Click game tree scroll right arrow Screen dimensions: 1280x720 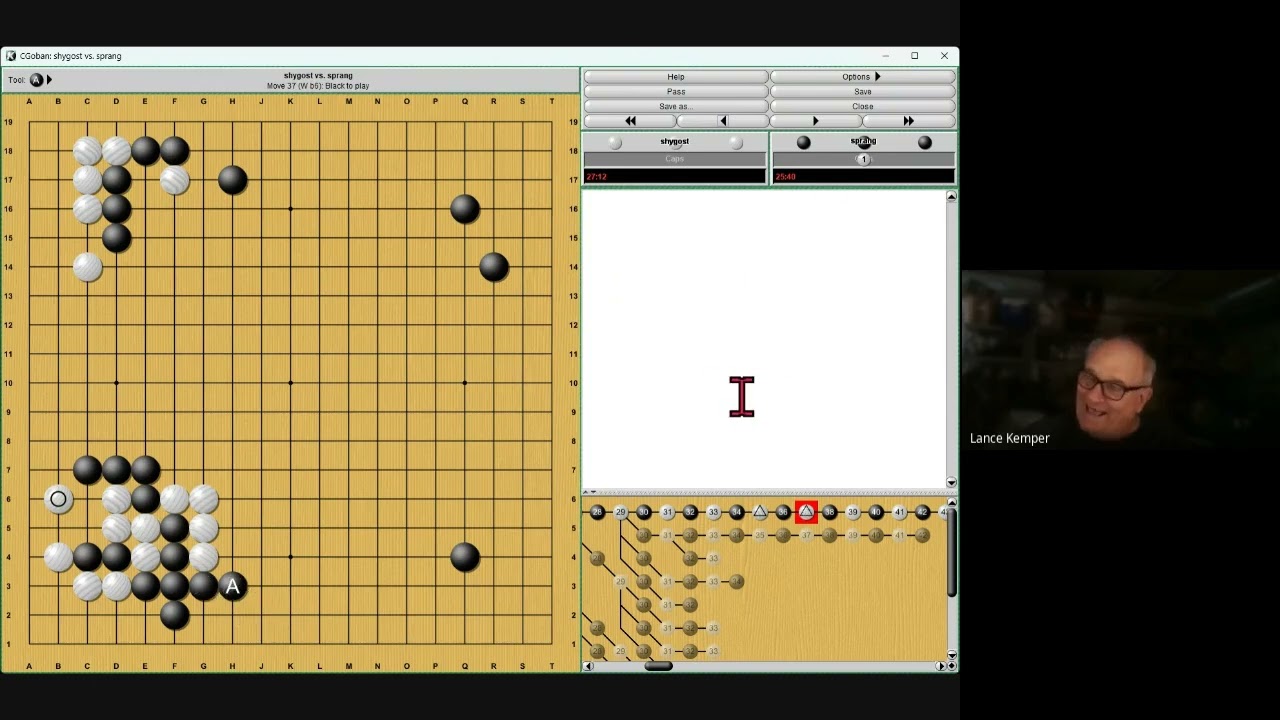pos(940,666)
